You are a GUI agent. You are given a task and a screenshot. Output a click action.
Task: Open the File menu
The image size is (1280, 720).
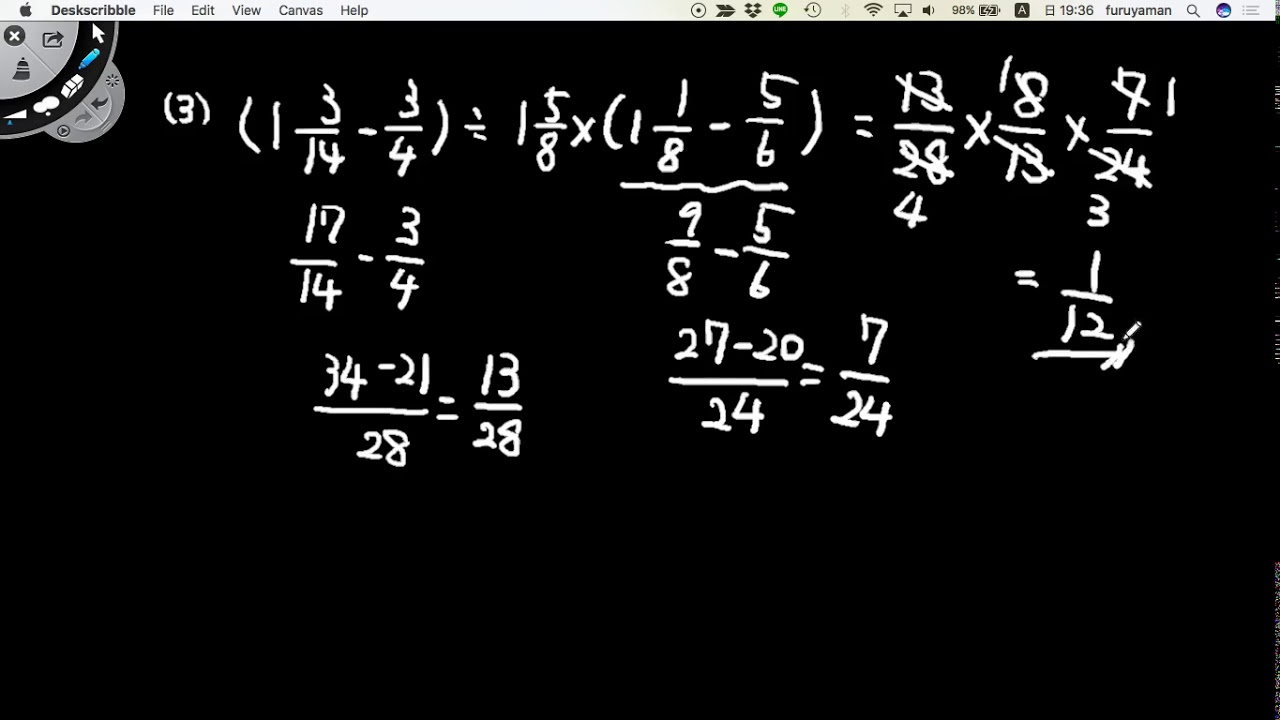point(163,10)
